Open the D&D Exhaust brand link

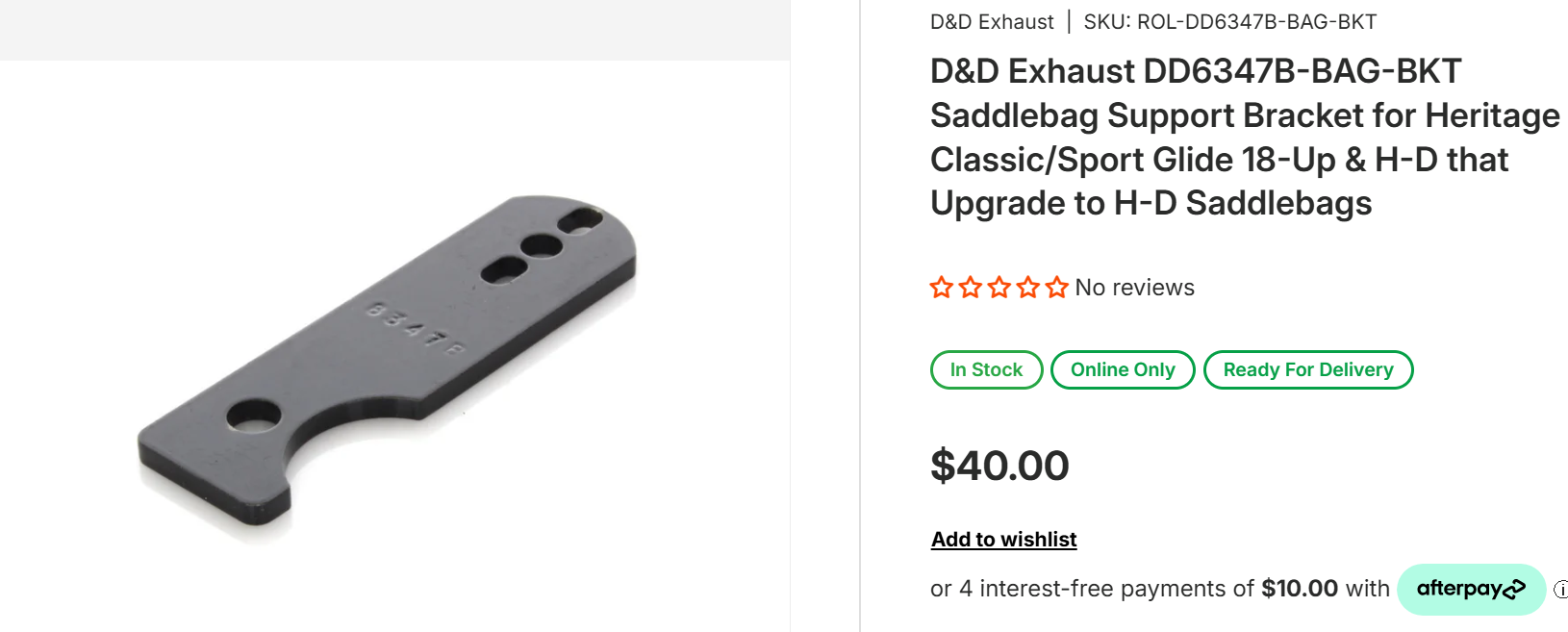point(992,22)
